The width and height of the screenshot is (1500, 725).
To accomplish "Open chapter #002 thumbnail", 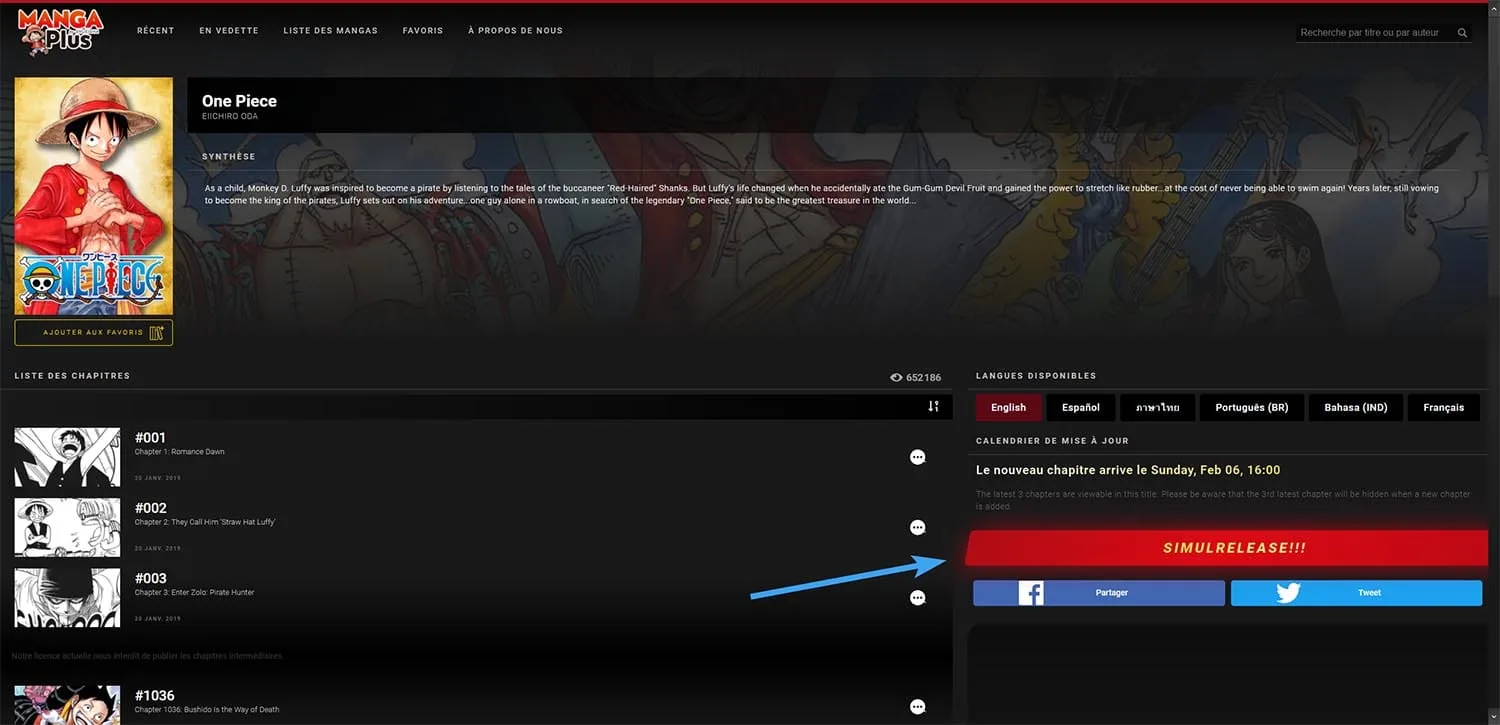I will 67,527.
